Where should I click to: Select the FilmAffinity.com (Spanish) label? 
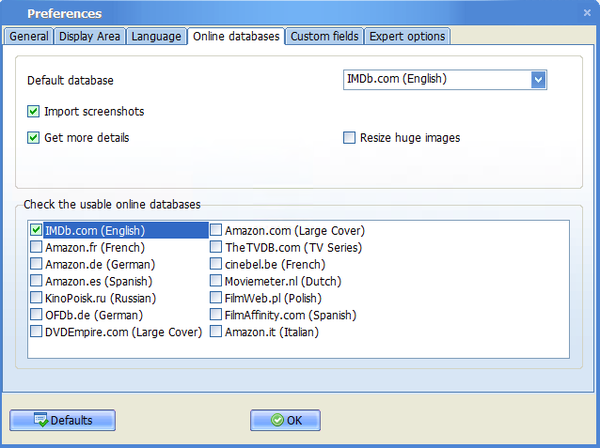click(291, 315)
